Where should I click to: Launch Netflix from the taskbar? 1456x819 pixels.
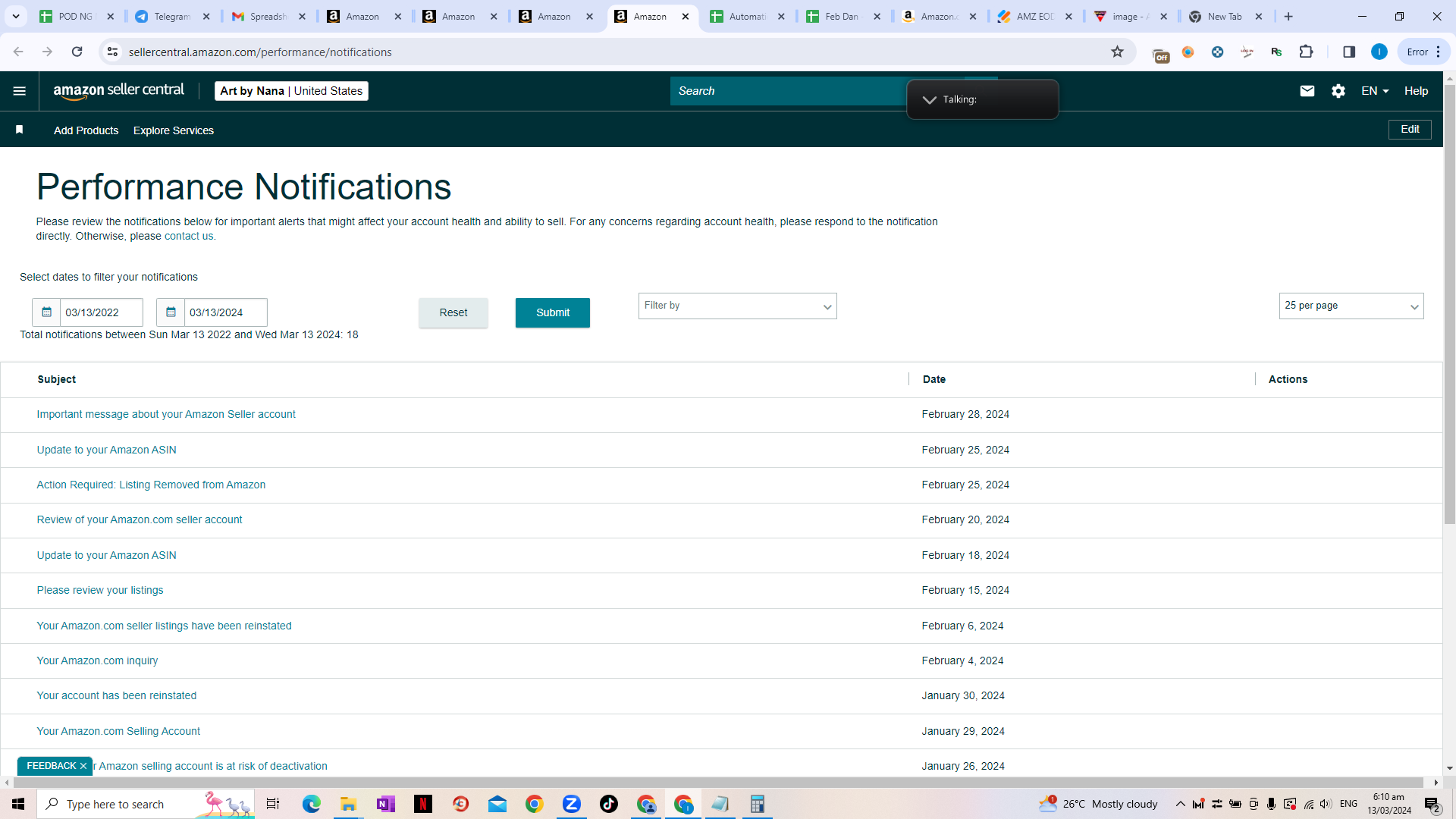tap(423, 804)
